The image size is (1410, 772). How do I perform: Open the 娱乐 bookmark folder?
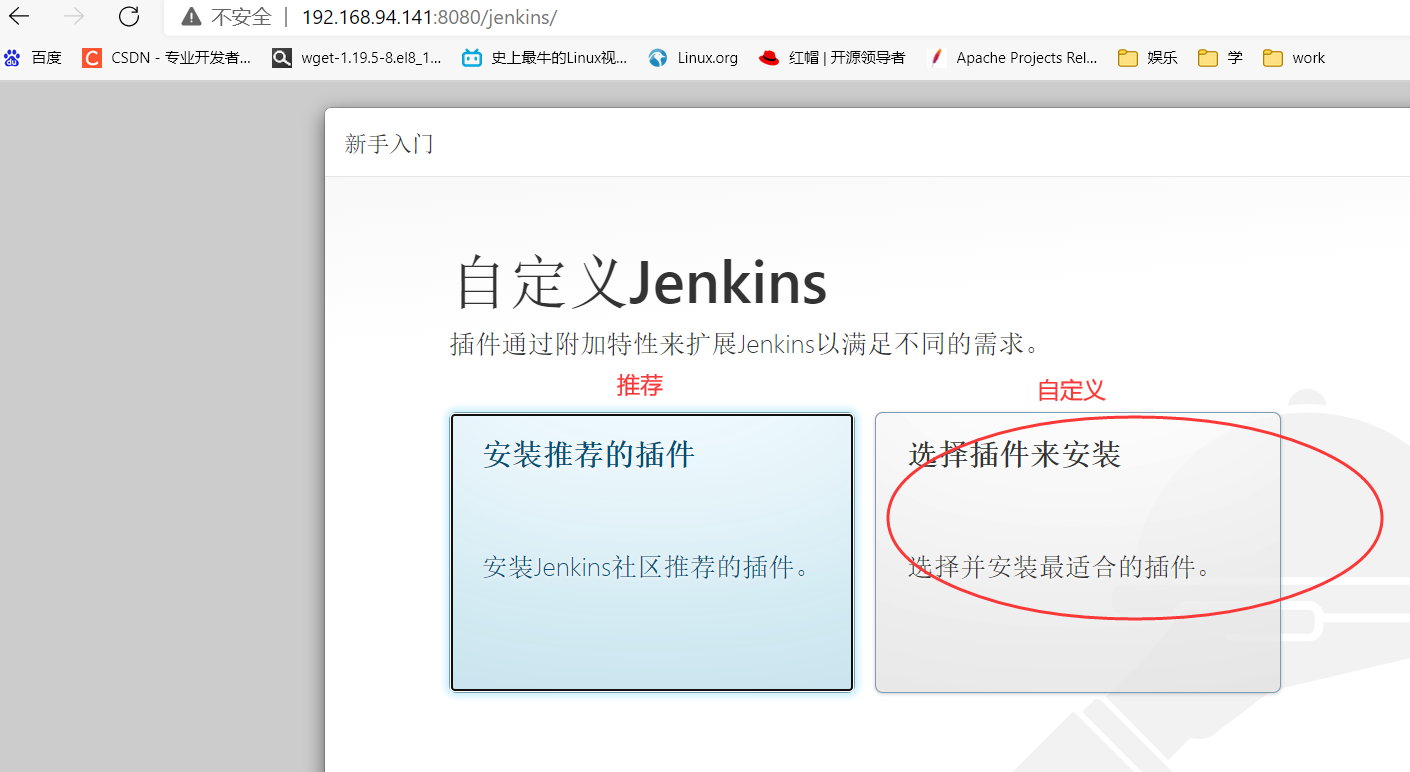(x=1148, y=58)
